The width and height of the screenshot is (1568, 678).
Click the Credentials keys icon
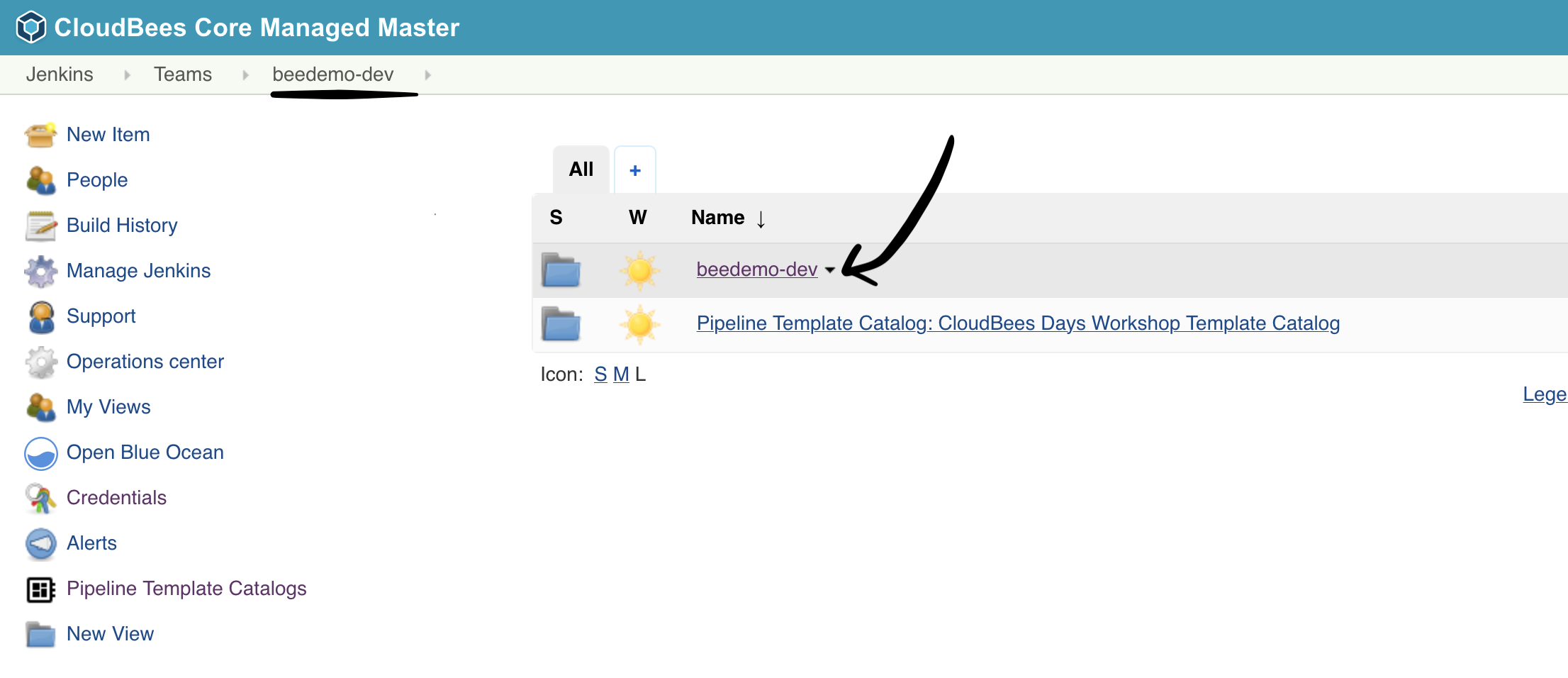click(40, 498)
